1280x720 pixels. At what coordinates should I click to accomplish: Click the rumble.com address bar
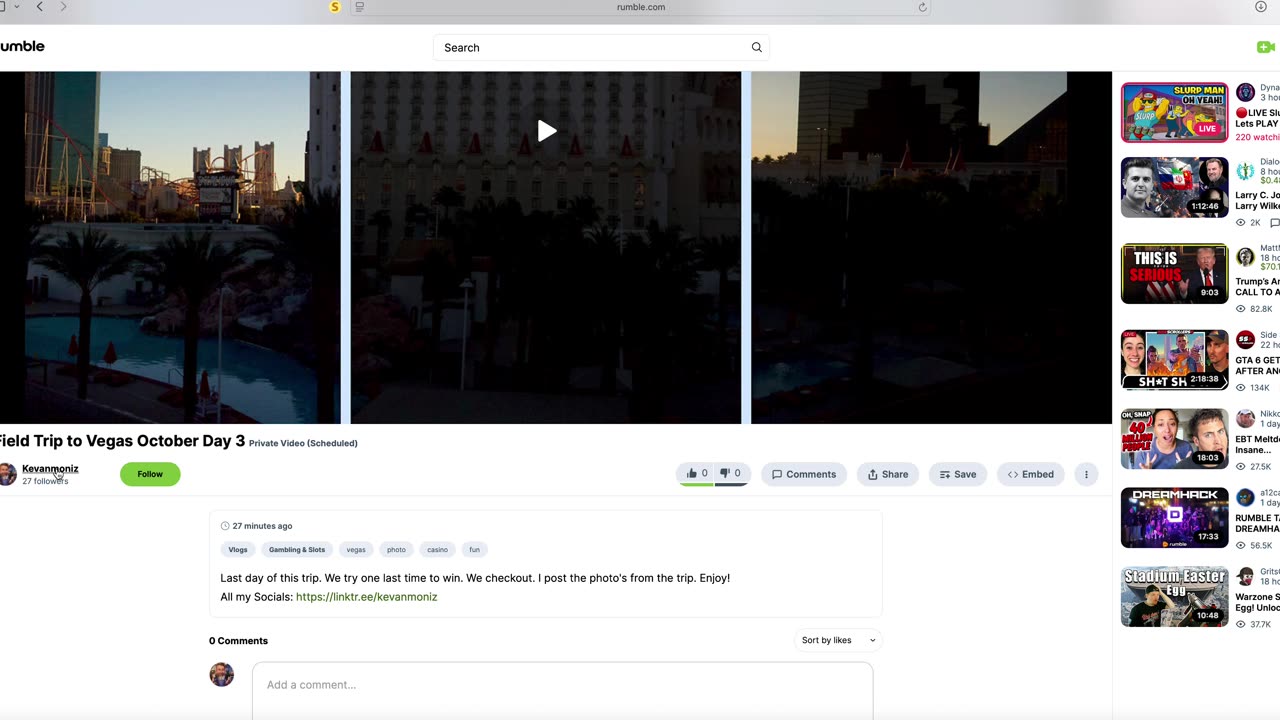point(641,7)
